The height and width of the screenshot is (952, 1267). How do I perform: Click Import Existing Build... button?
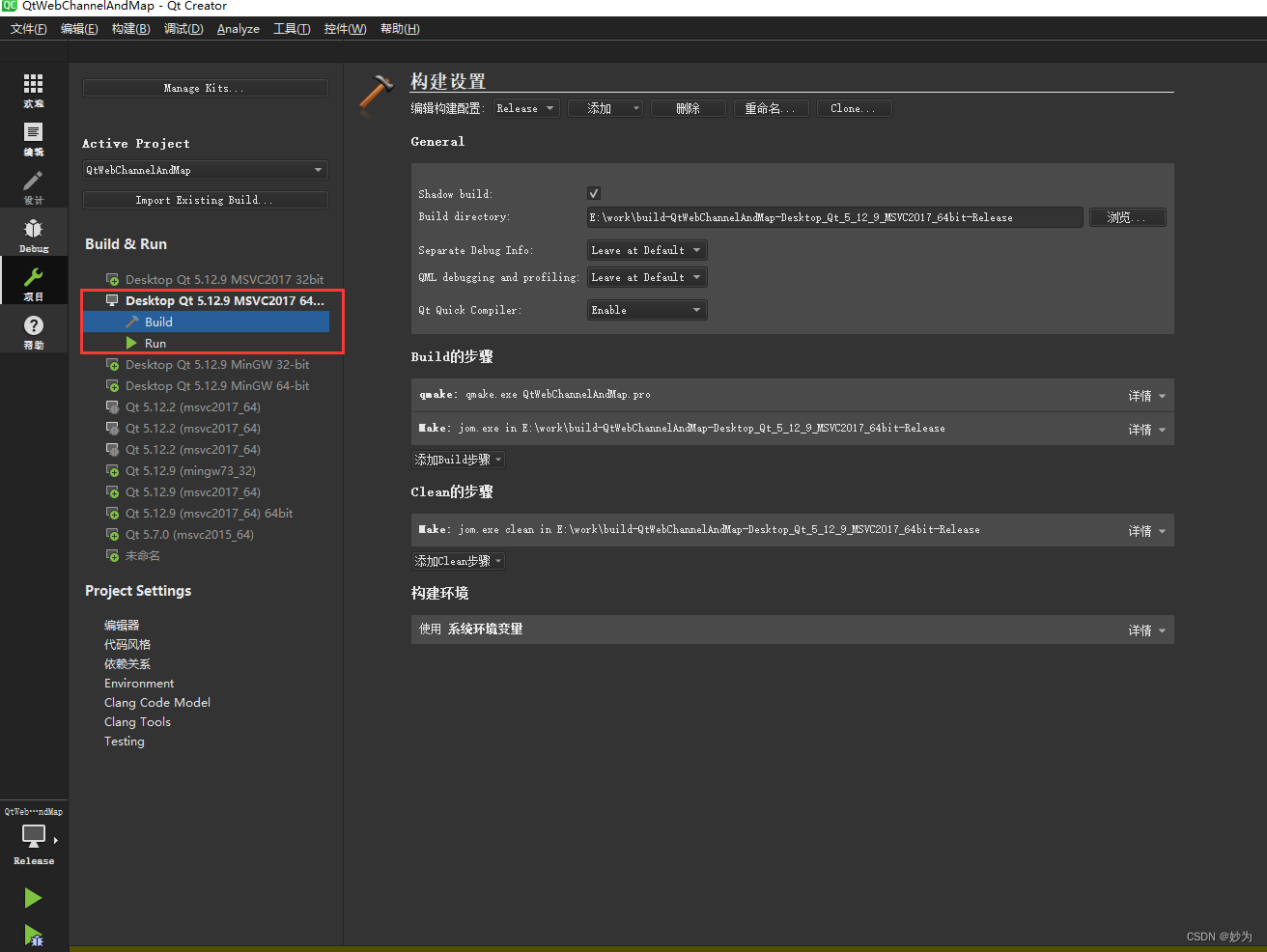[x=206, y=200]
